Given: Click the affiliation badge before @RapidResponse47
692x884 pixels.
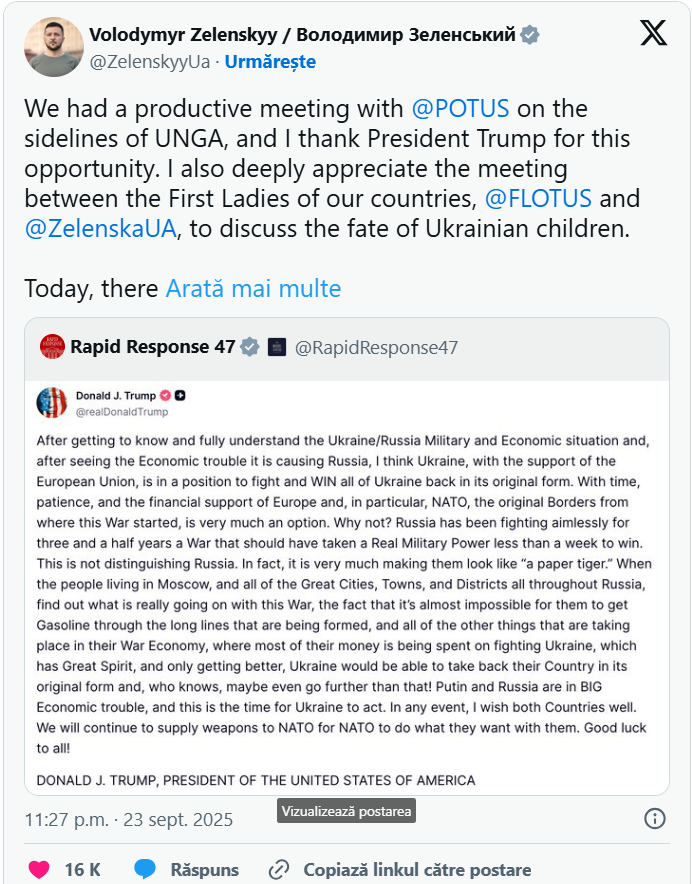Looking at the screenshot, I should click(277, 347).
